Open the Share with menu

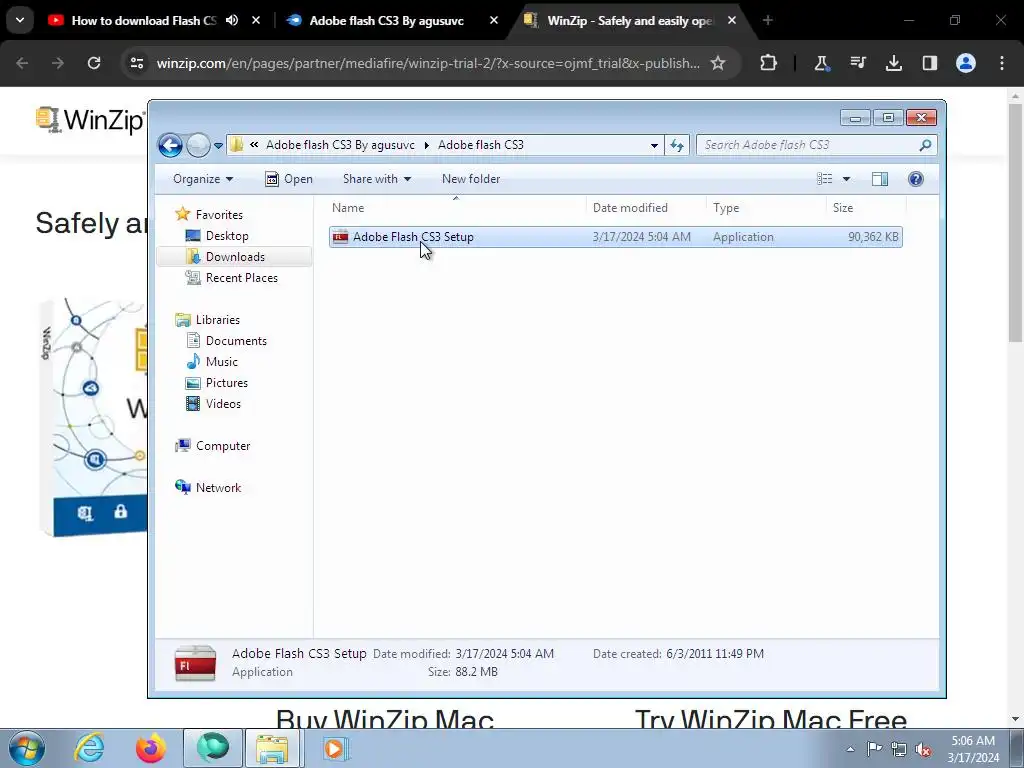(x=377, y=179)
